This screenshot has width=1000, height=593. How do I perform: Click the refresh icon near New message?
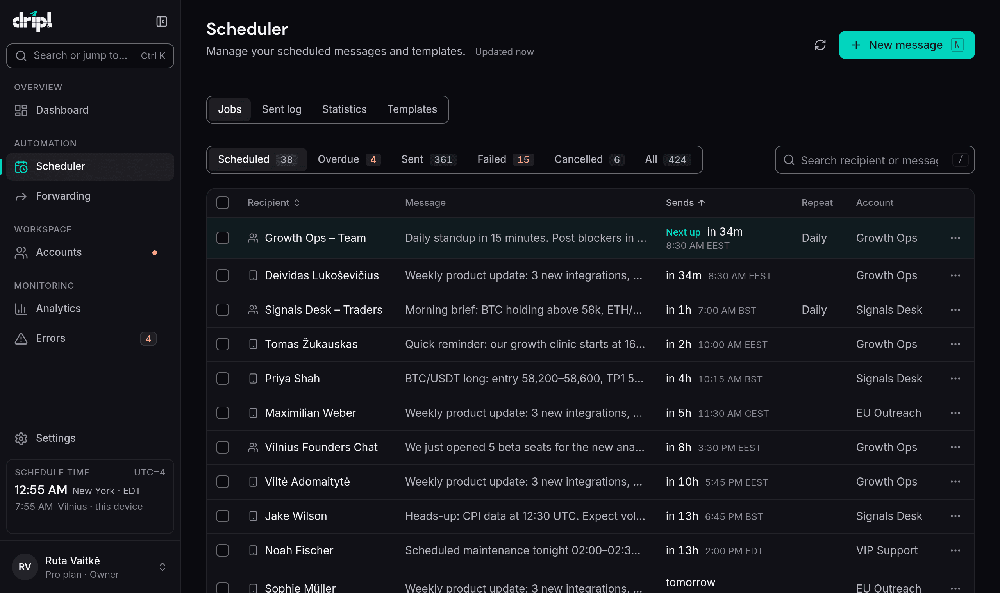coord(820,45)
